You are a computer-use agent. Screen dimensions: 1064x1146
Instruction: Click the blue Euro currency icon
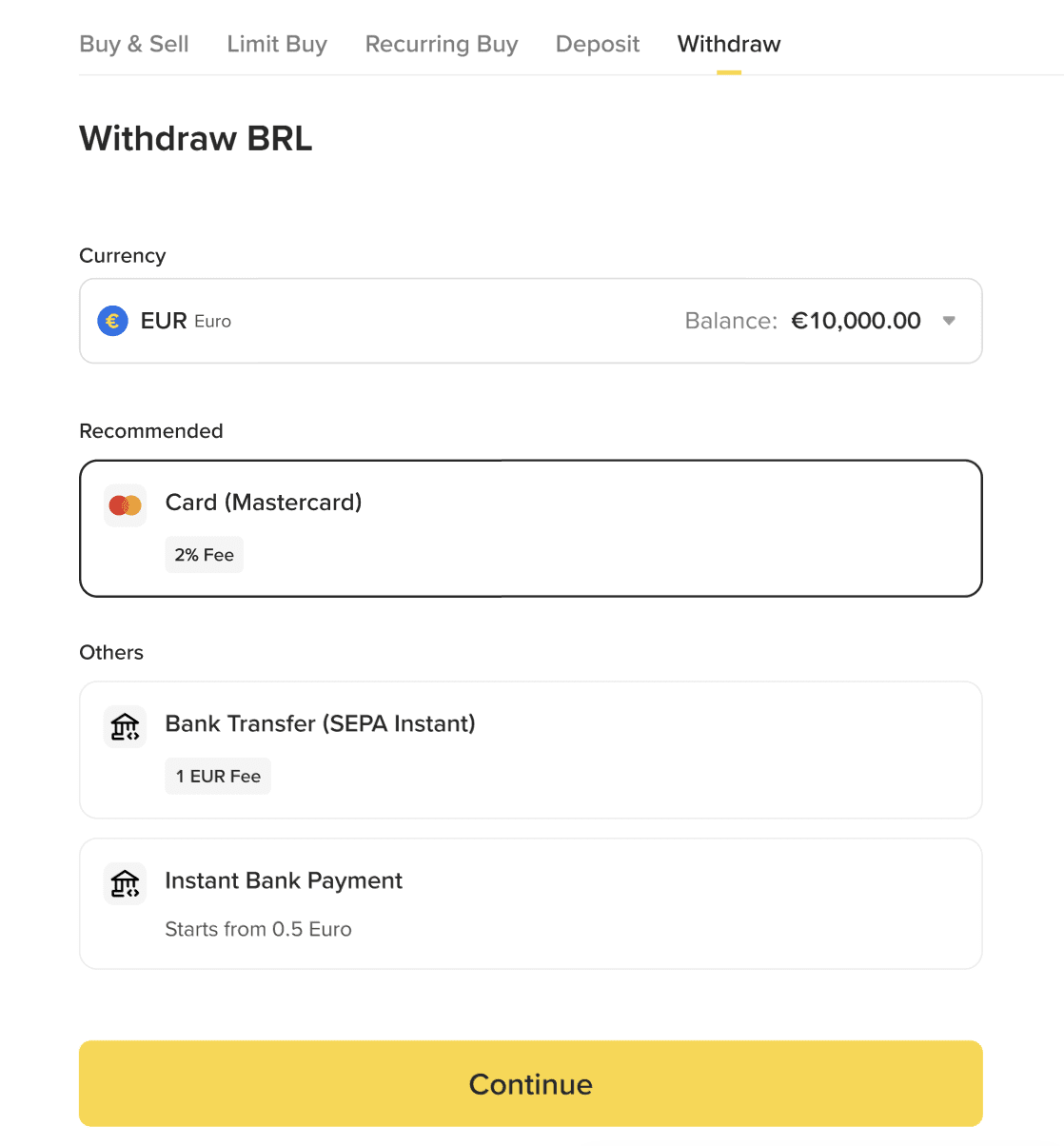tap(112, 321)
